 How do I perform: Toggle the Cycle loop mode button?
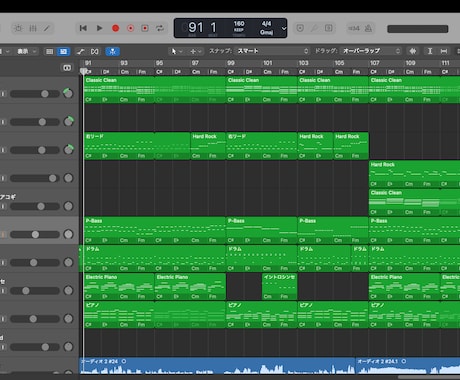tap(160, 28)
